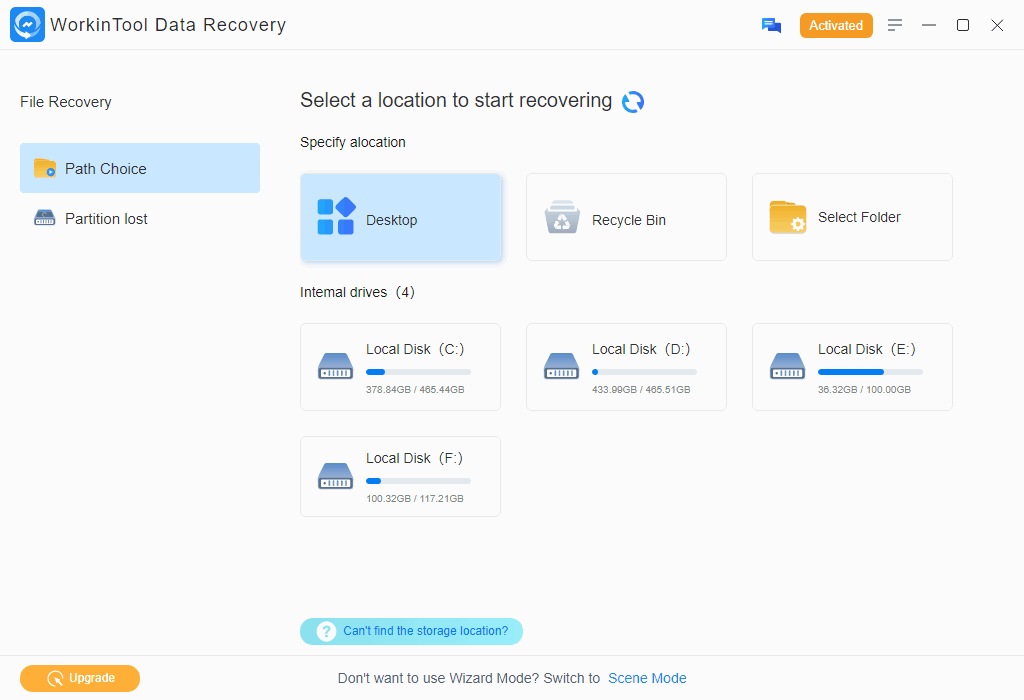Screen dimensions: 1024x700
Task: Select Local Disk (C:) drive
Action: 400,367
